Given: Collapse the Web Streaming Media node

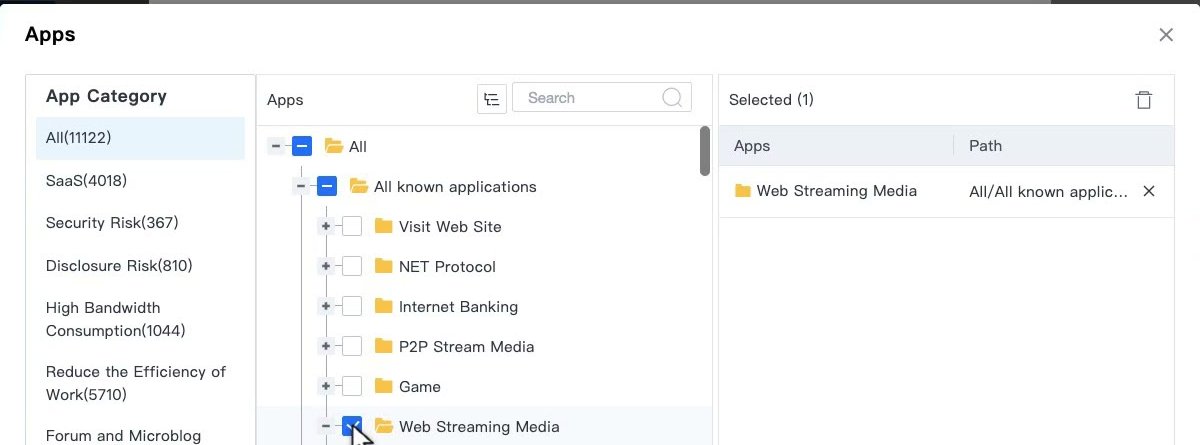Looking at the screenshot, I should pyautogui.click(x=326, y=426).
